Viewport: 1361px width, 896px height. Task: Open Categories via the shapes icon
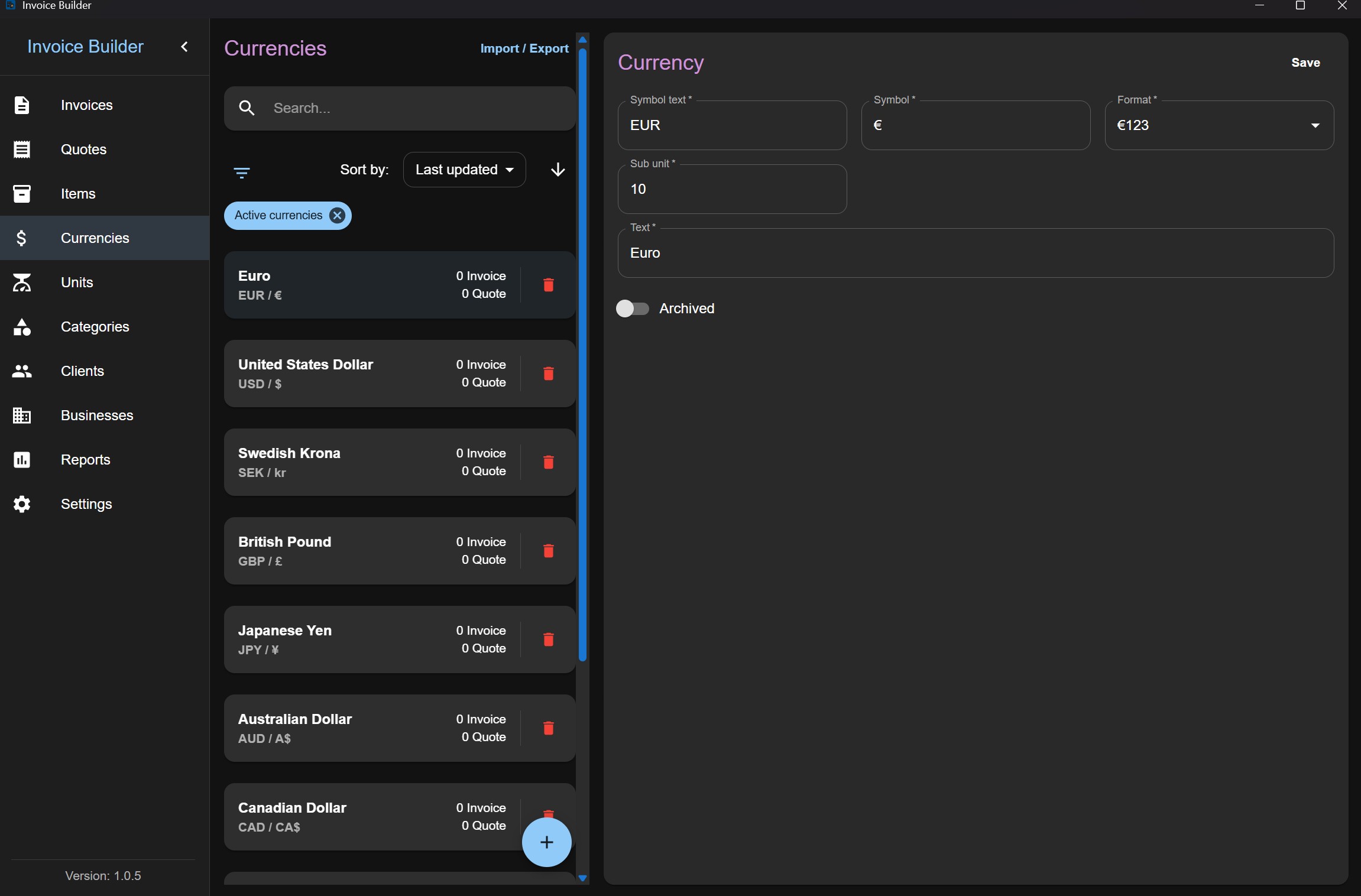click(x=22, y=327)
